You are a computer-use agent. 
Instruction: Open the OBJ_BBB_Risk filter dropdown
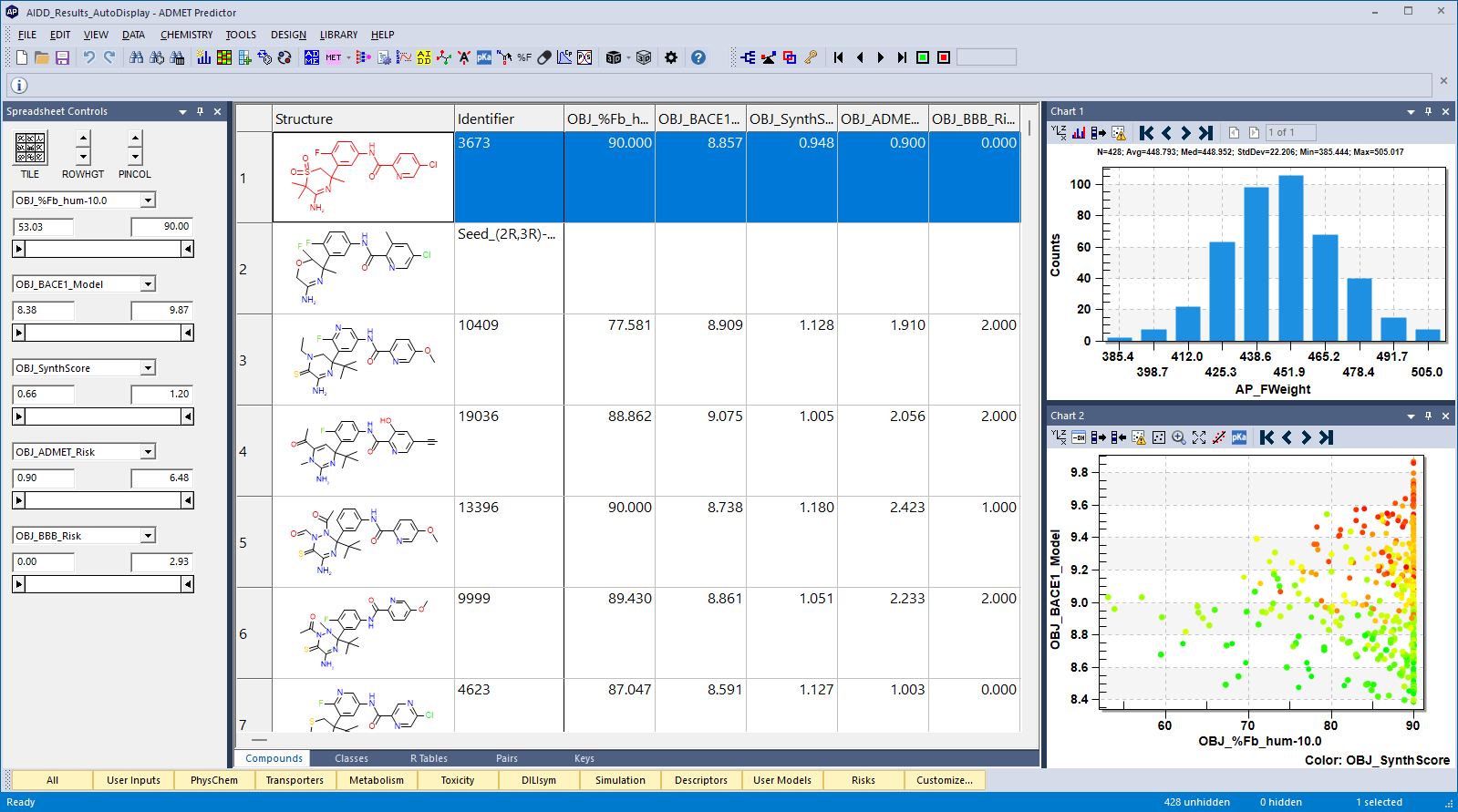click(148, 536)
